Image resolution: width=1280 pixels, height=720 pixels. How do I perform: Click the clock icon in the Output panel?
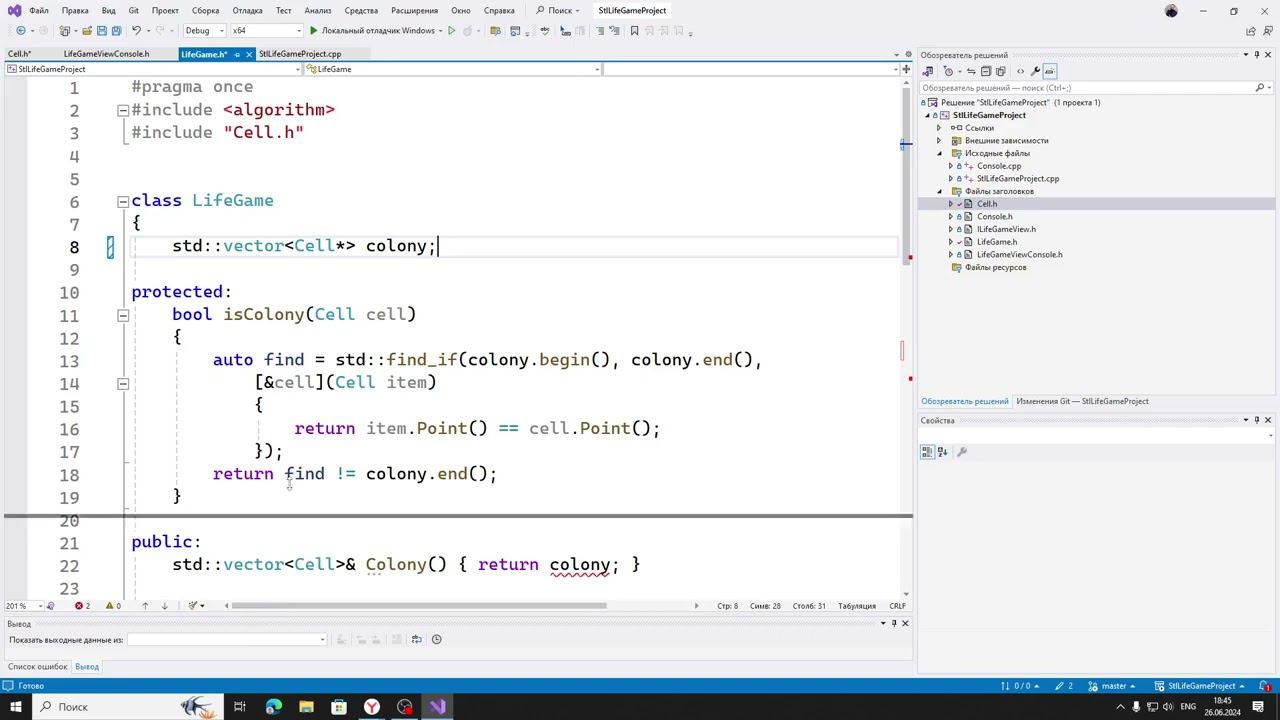[x=436, y=640]
